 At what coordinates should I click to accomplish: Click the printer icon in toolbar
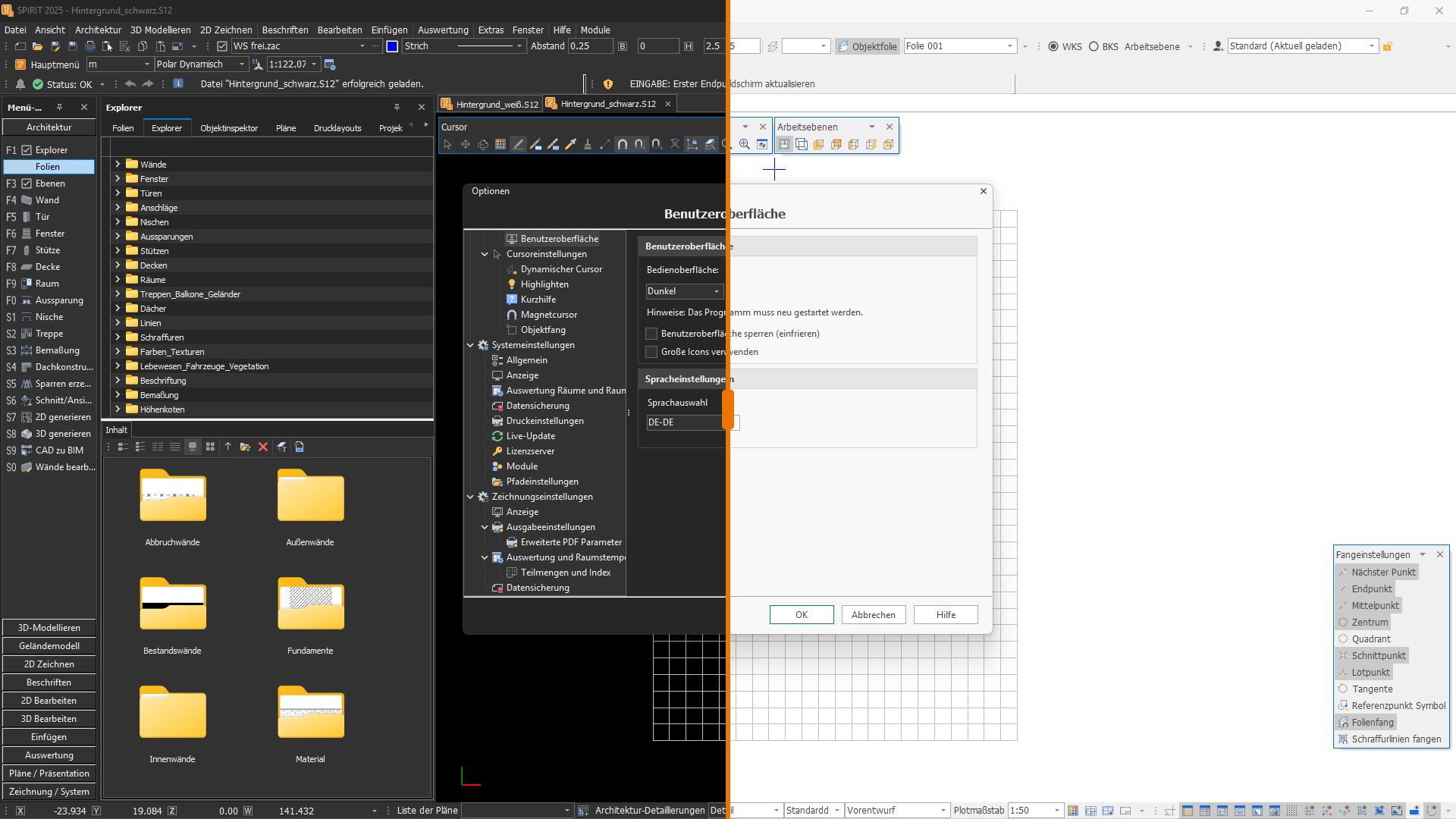coord(90,46)
